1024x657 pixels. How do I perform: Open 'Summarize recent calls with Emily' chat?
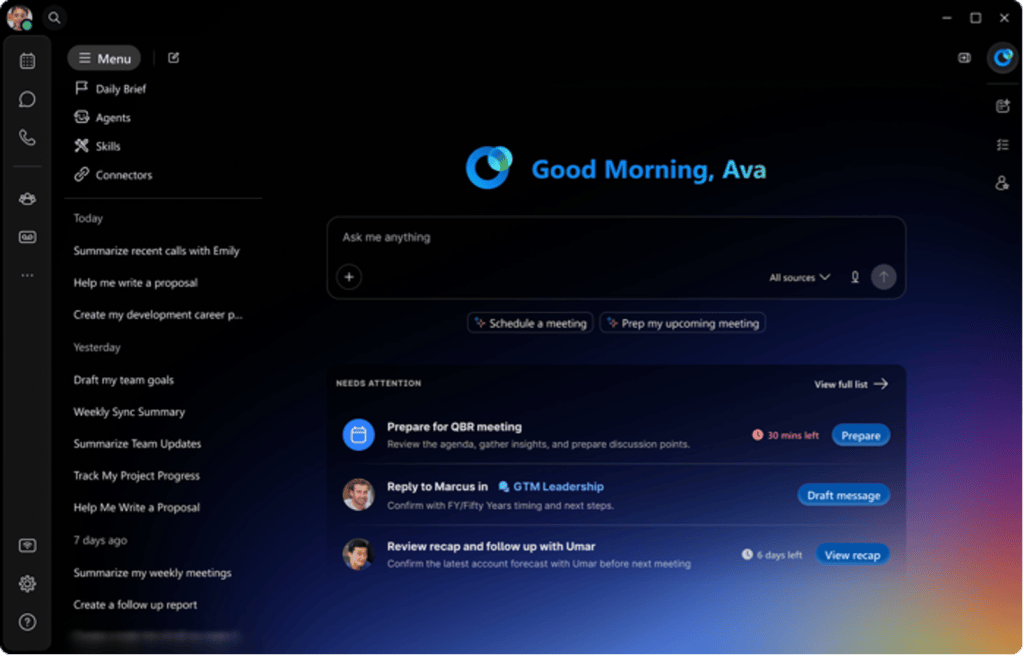point(156,251)
